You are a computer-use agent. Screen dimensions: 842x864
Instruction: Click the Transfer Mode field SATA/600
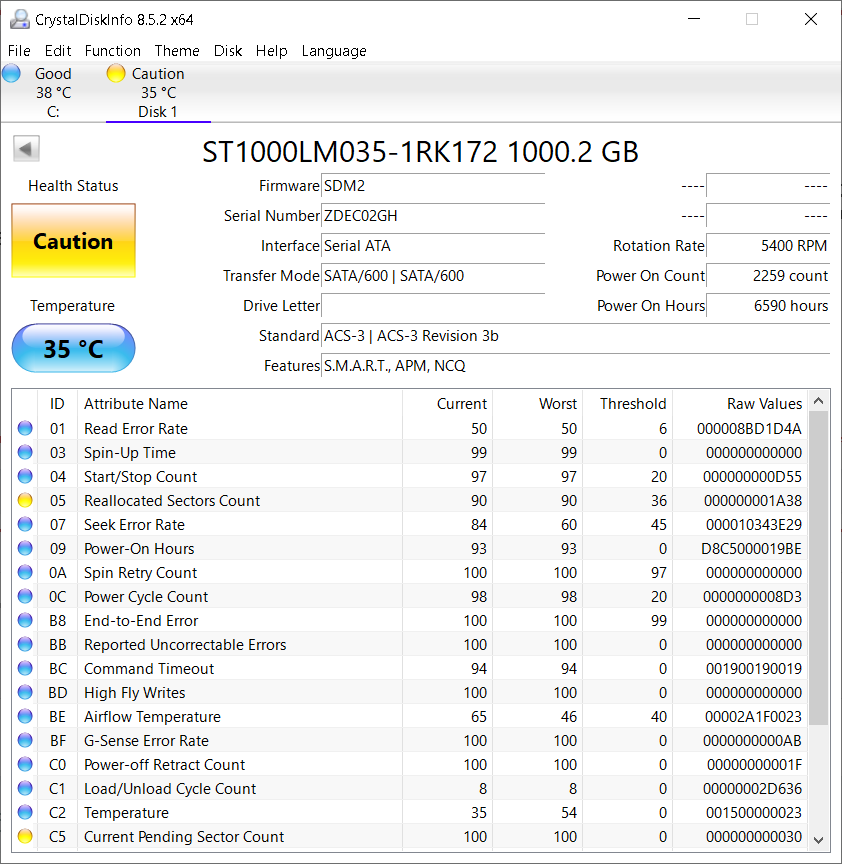[433, 276]
